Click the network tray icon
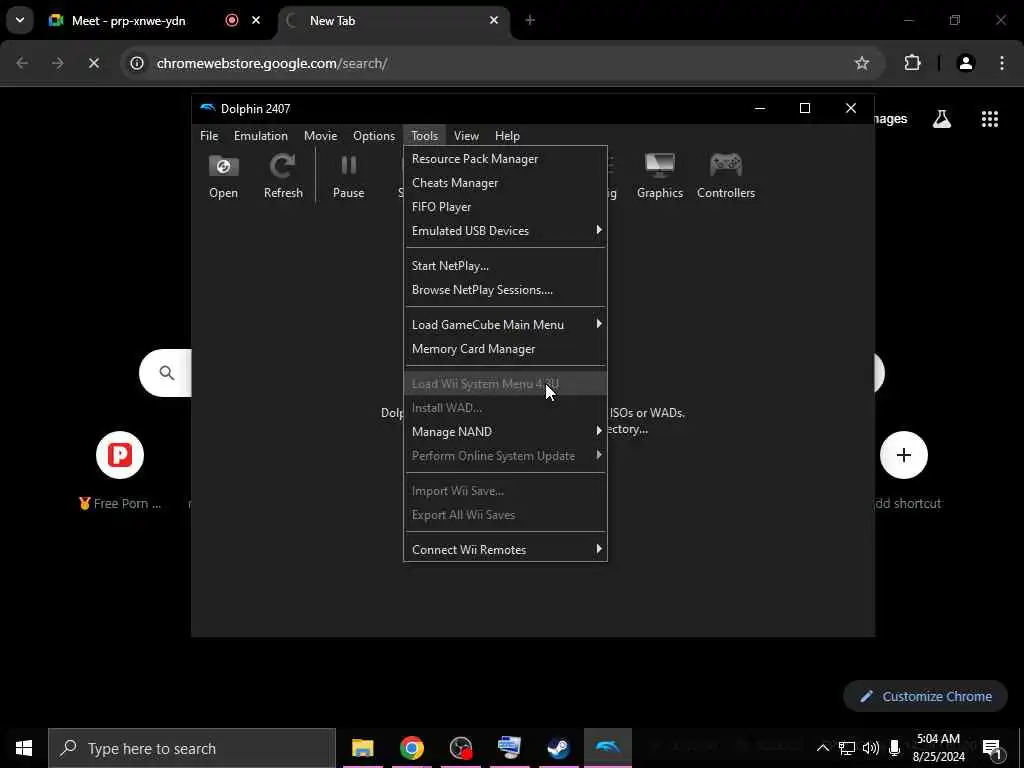 (847, 748)
